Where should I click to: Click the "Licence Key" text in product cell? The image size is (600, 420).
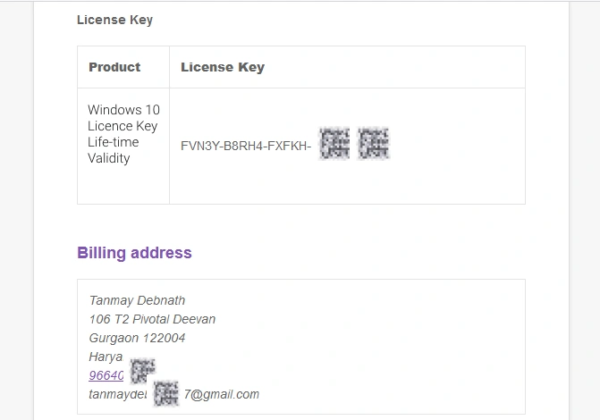point(124,125)
